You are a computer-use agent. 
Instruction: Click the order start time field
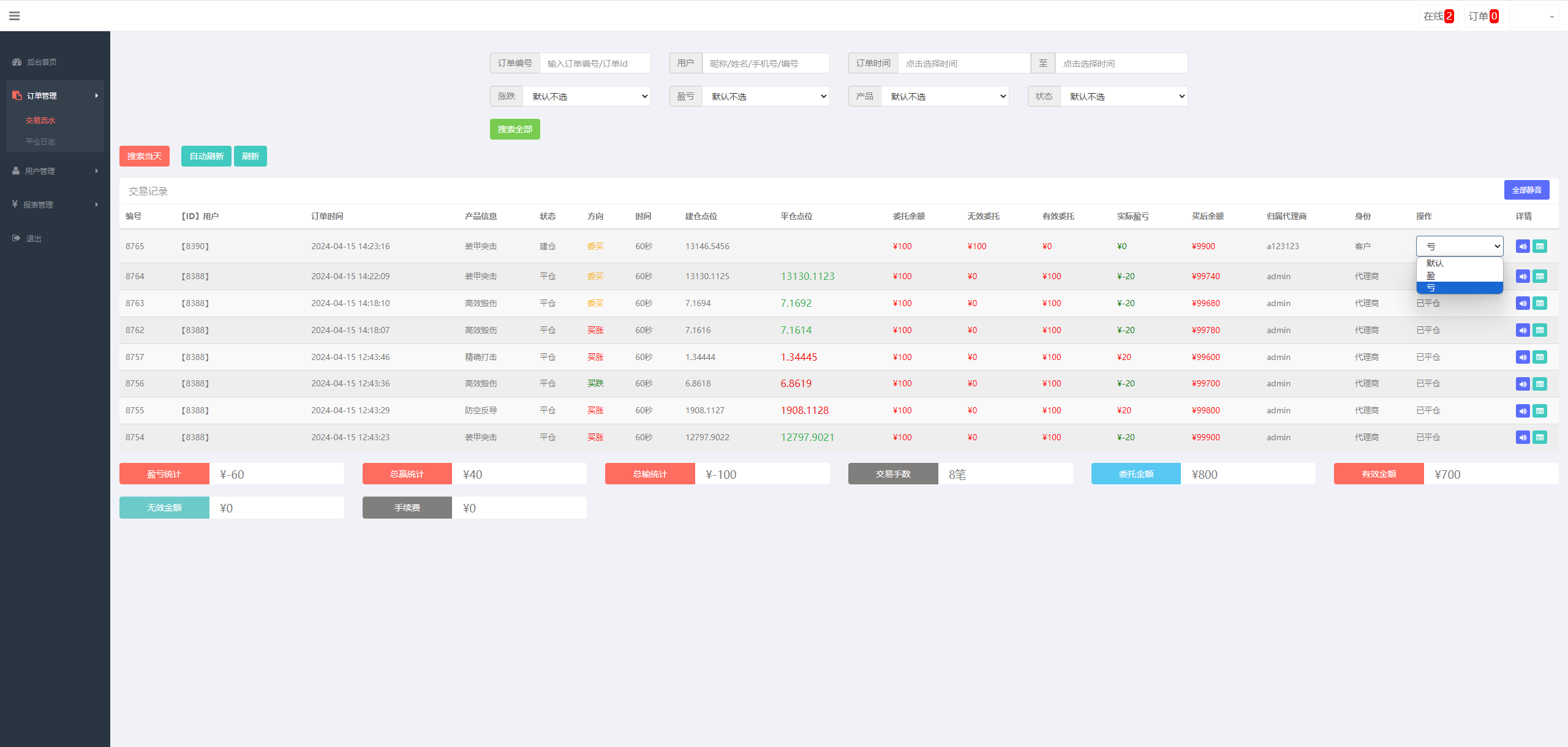tap(963, 63)
